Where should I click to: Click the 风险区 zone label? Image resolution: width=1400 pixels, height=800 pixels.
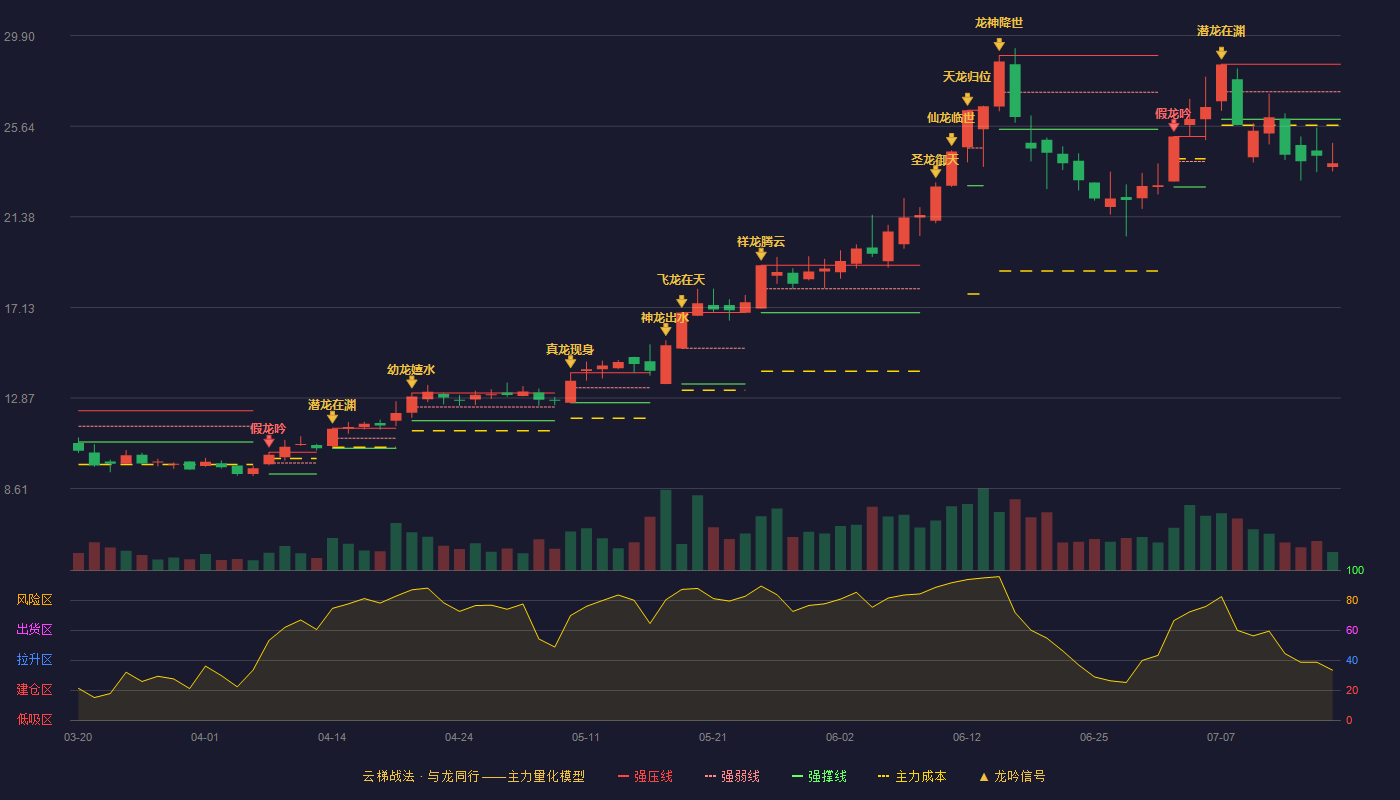coord(34,600)
